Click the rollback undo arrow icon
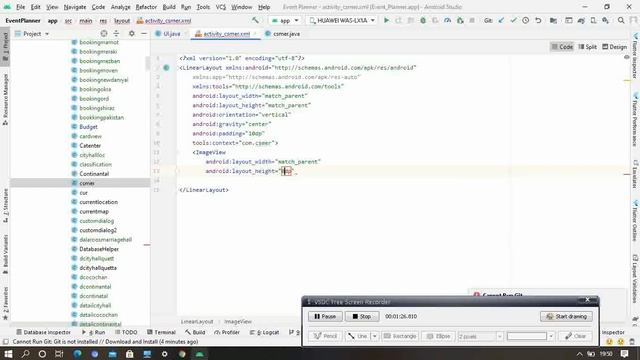Image resolution: width=640 pixels, height=360 pixels. pos(538,20)
